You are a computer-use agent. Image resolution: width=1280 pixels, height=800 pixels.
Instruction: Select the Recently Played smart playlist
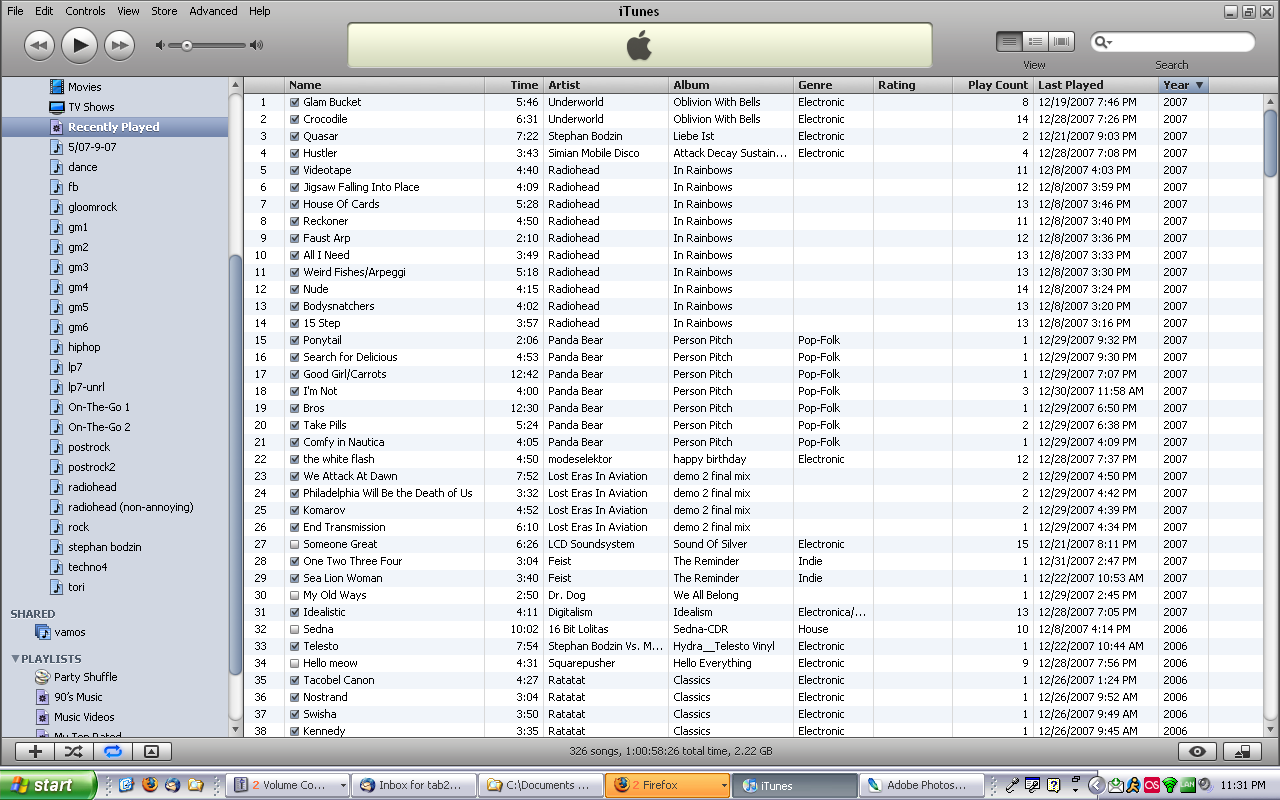tap(114, 127)
